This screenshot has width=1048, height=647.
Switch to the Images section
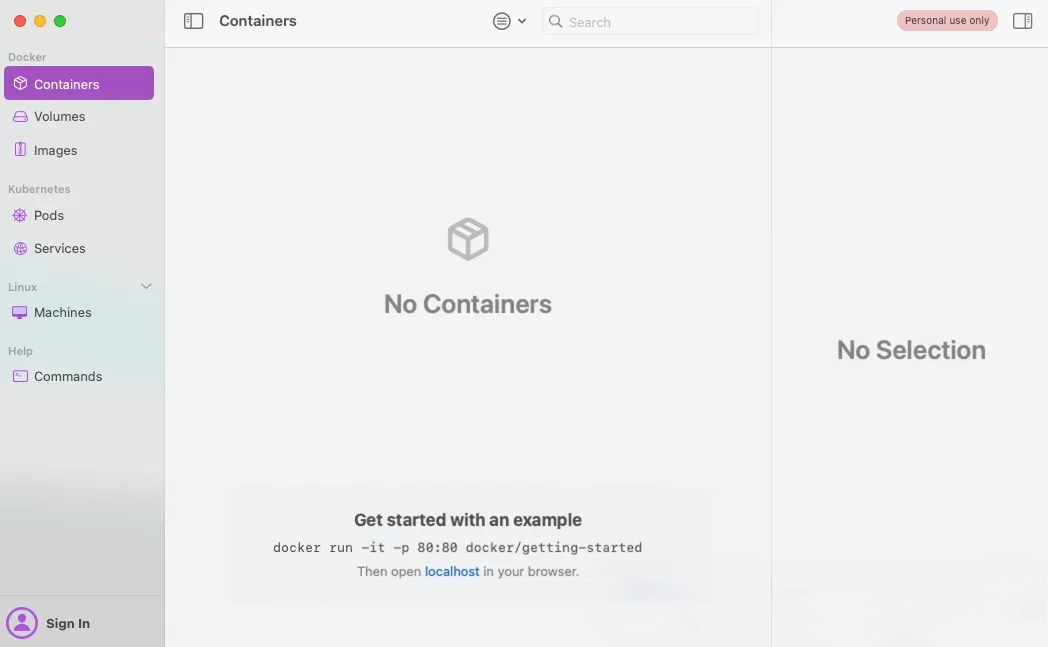(x=56, y=151)
